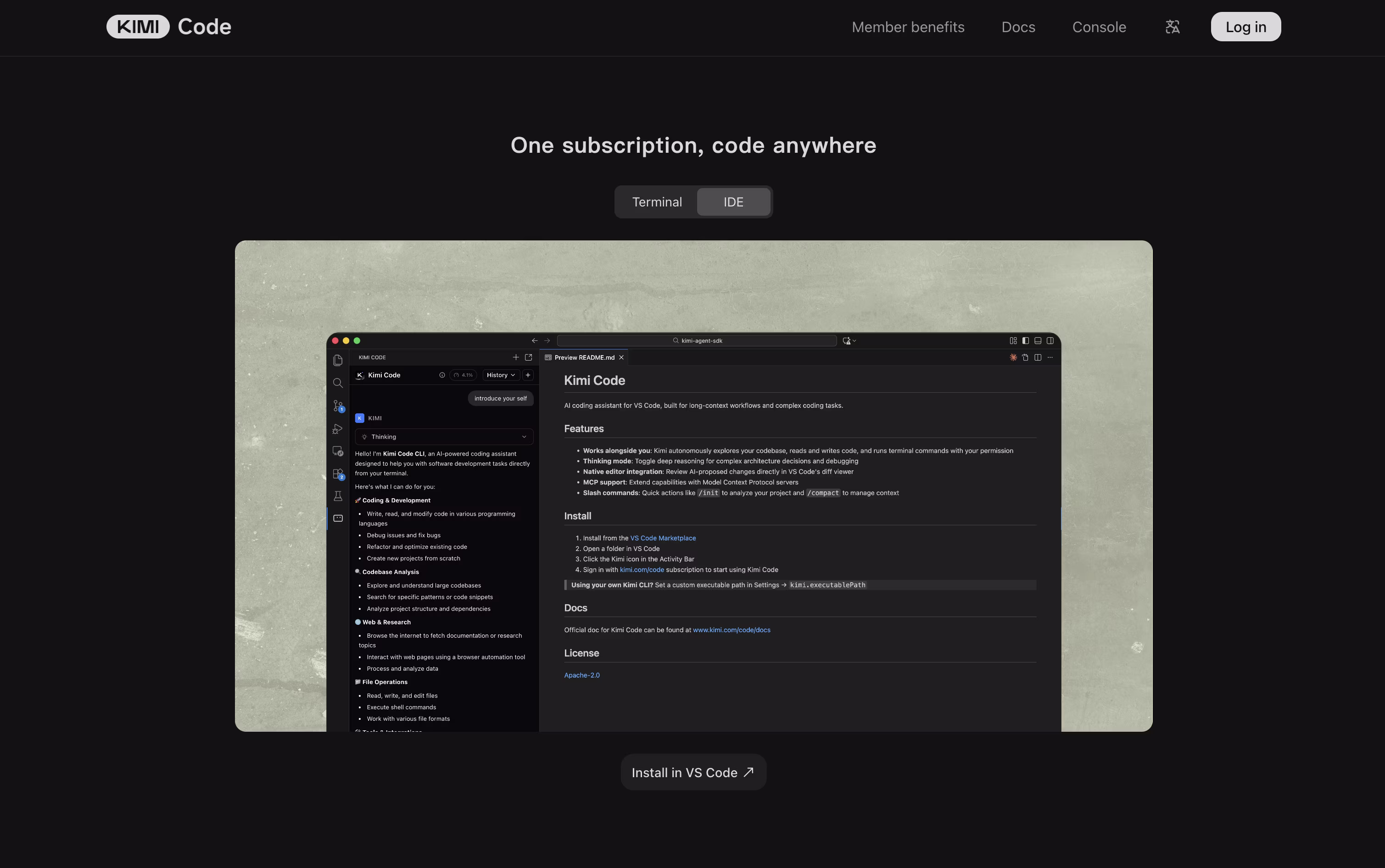Screen dimensions: 1385x868
Task: Open the Search icon in the IDE activity bar
Action: pyautogui.click(x=338, y=383)
